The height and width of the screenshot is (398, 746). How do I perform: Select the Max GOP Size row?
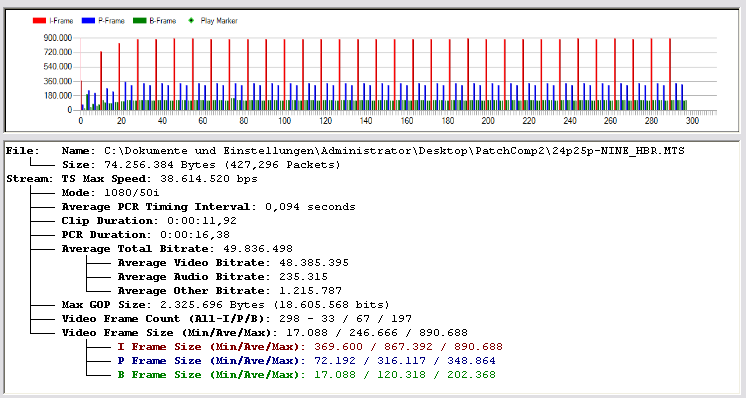pos(226,305)
